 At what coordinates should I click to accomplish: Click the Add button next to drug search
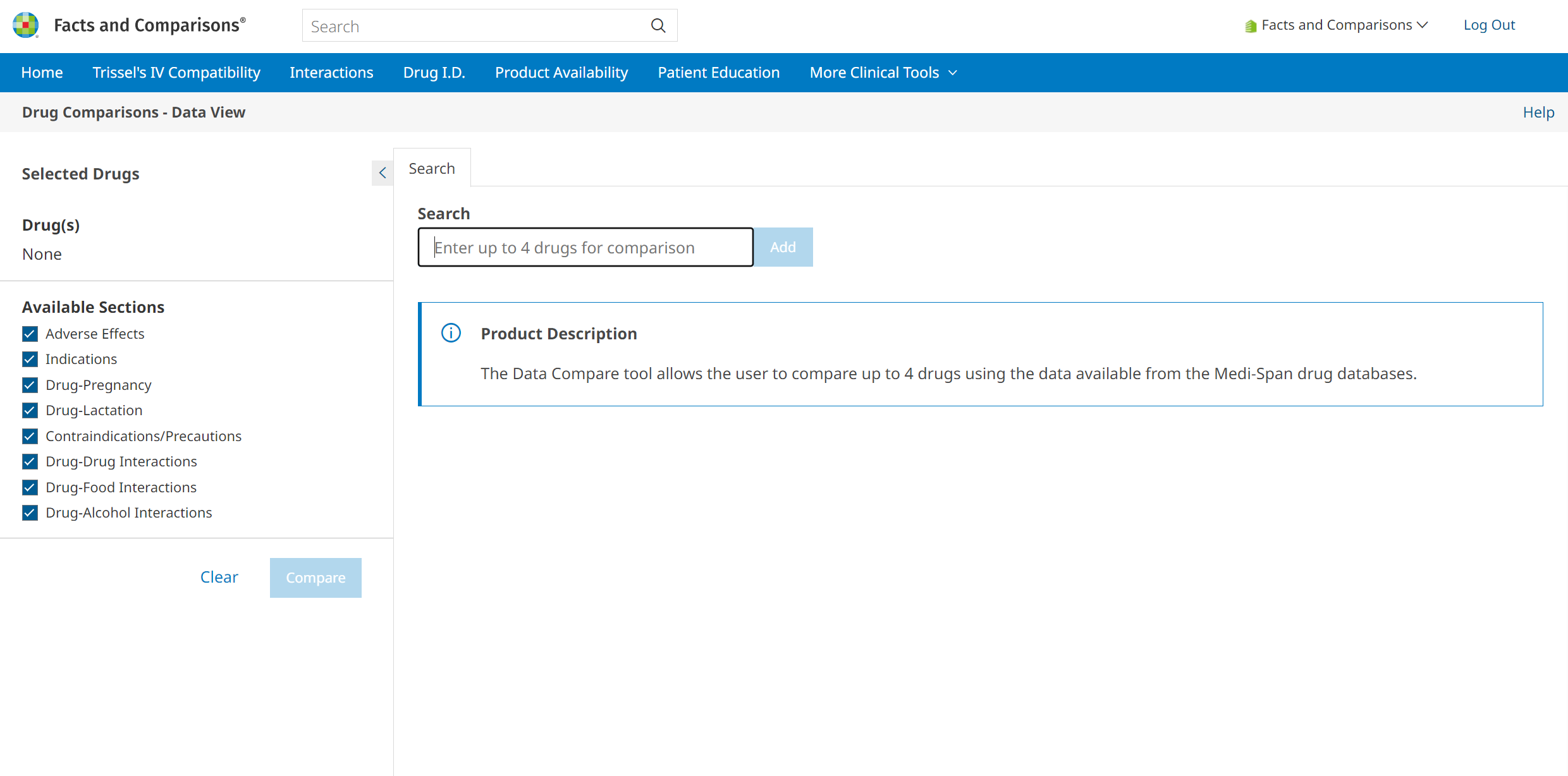tap(783, 247)
